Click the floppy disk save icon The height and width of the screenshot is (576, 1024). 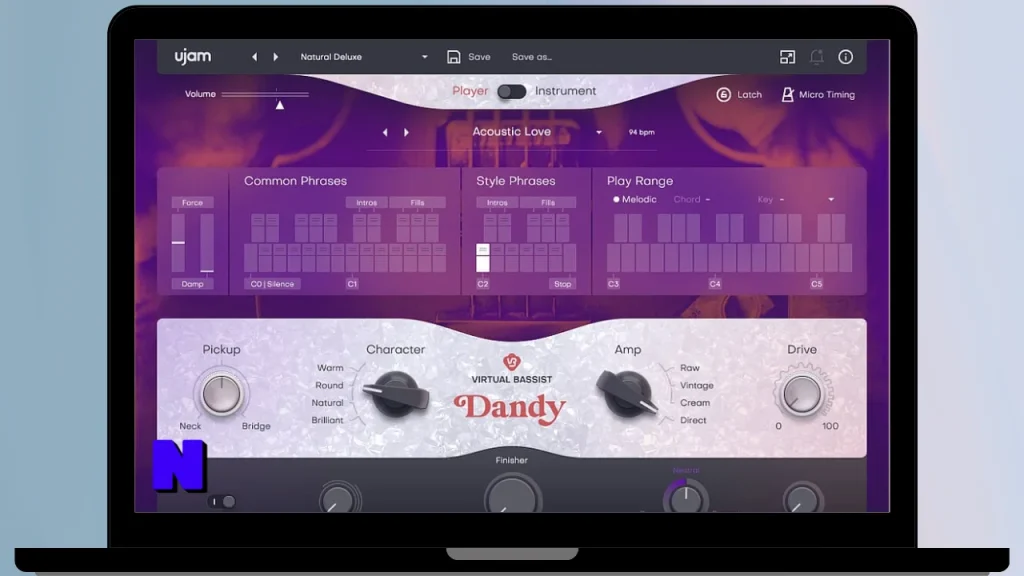[x=453, y=57]
